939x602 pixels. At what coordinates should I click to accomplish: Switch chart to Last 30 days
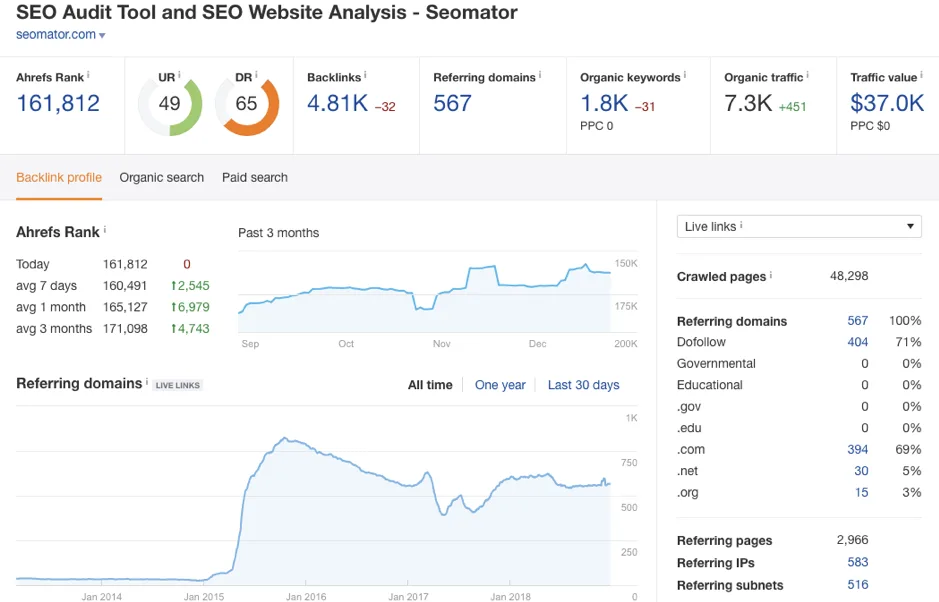[583, 385]
